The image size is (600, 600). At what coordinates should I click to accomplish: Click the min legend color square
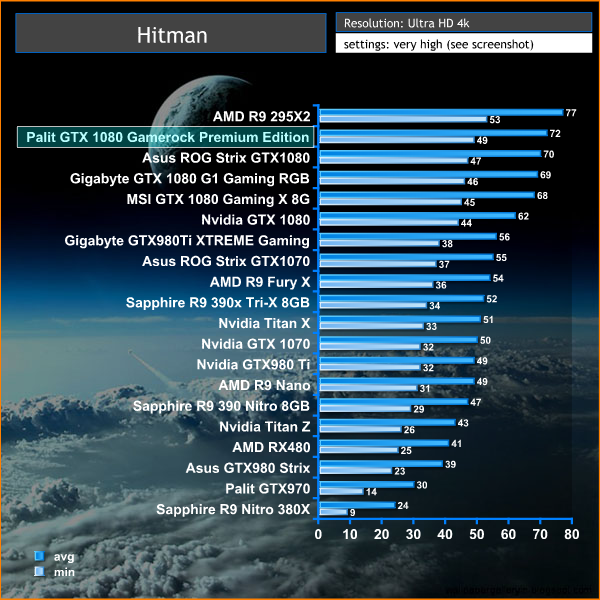[x=39, y=572]
